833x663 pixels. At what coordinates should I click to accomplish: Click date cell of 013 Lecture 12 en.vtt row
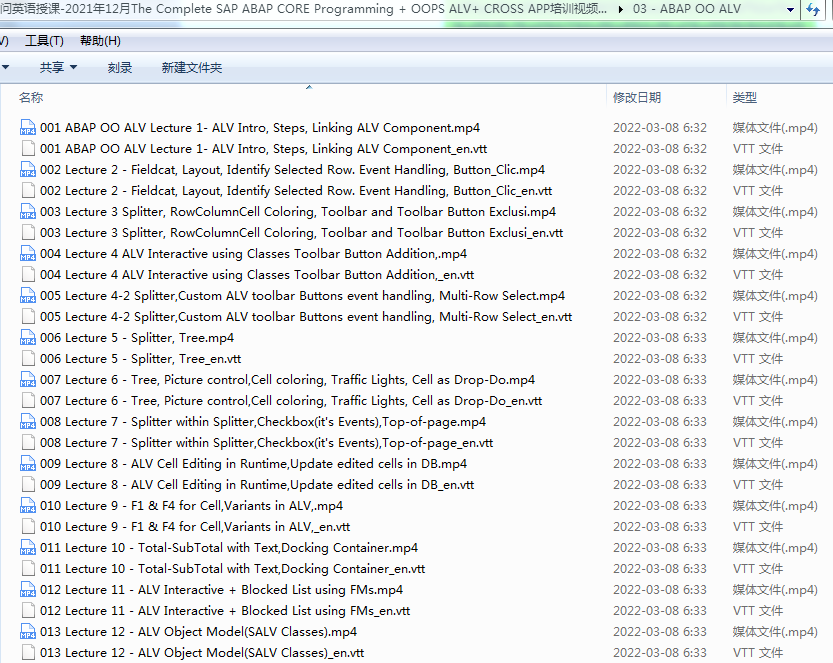[x=660, y=652]
